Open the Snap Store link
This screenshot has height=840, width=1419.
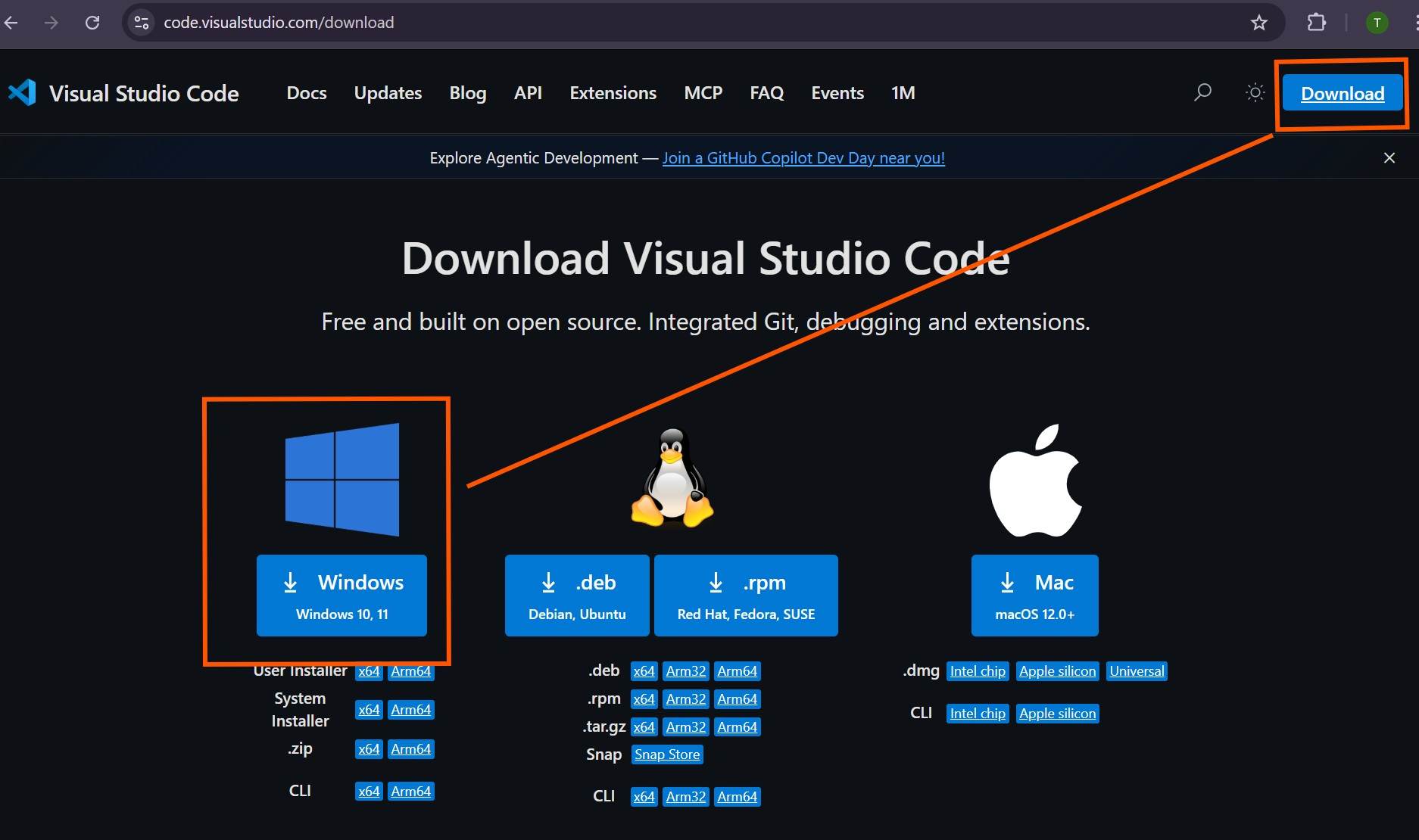click(667, 754)
